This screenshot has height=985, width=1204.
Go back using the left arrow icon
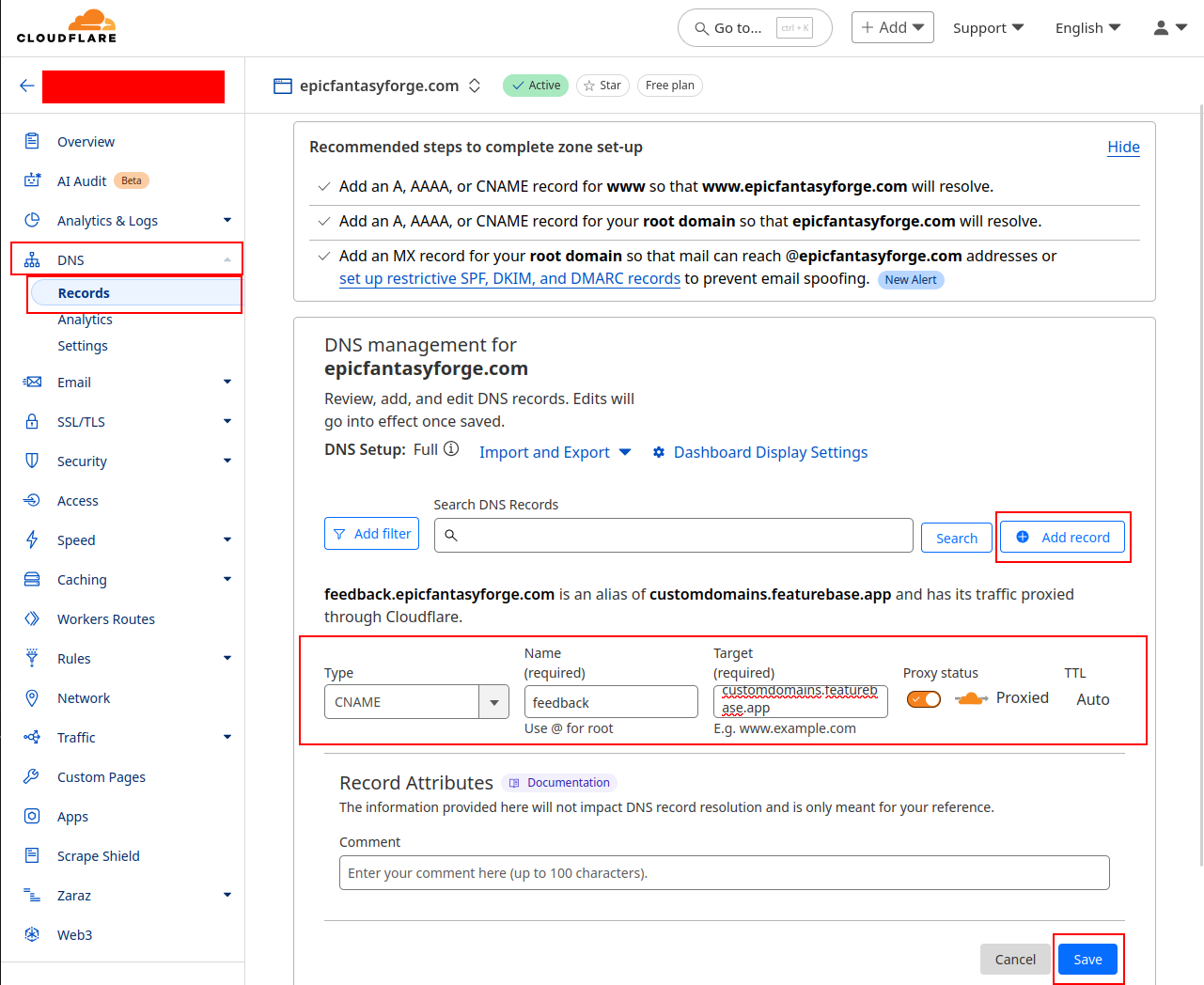[26, 86]
